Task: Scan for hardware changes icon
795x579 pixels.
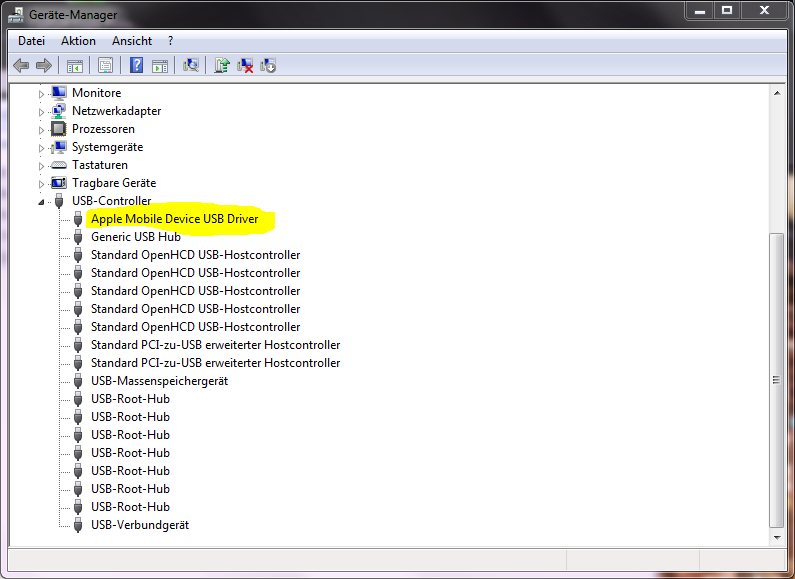Action: pos(191,65)
